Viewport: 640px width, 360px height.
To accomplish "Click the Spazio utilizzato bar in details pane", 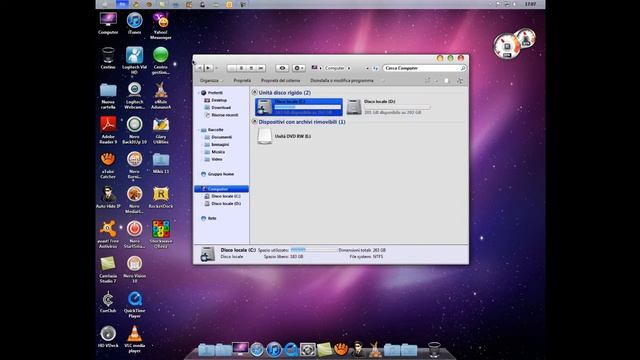I will (313, 250).
